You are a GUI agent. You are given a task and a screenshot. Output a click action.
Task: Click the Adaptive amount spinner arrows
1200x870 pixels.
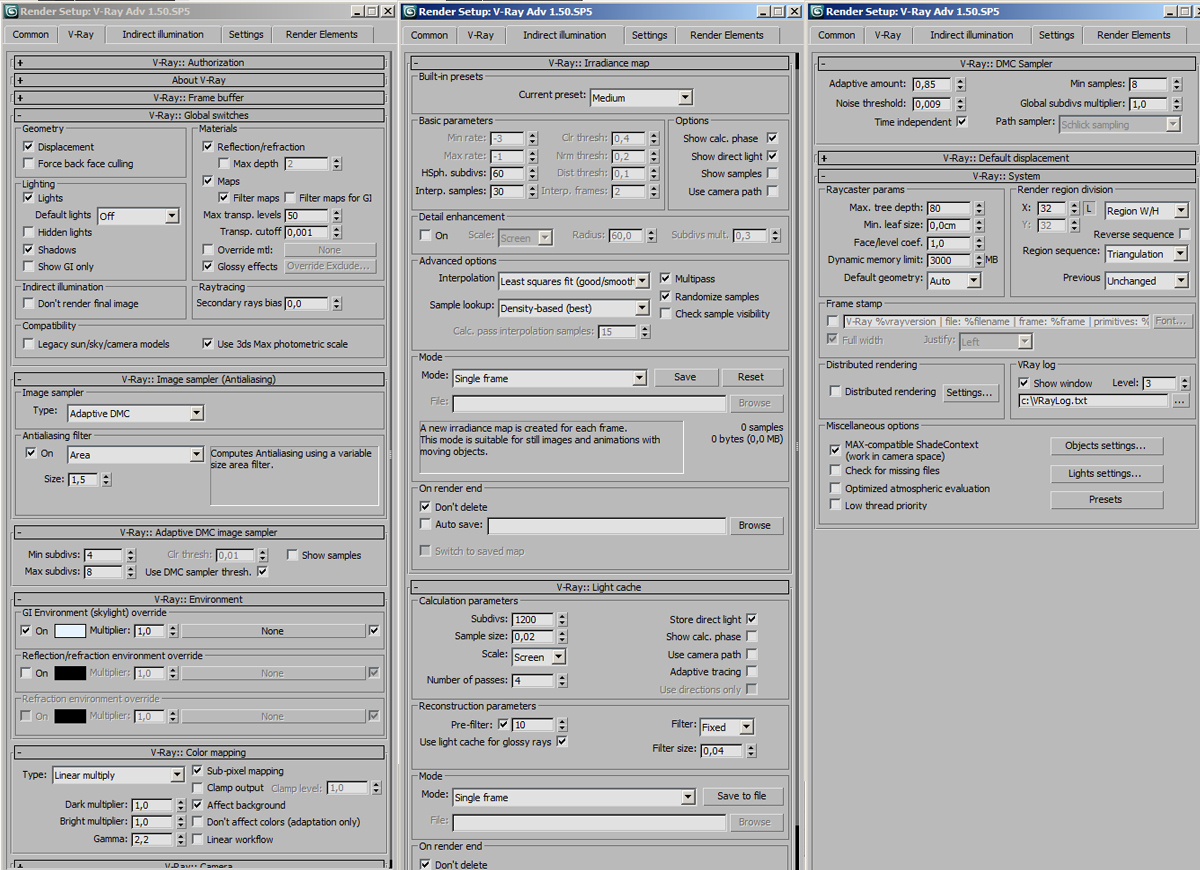[x=961, y=85]
